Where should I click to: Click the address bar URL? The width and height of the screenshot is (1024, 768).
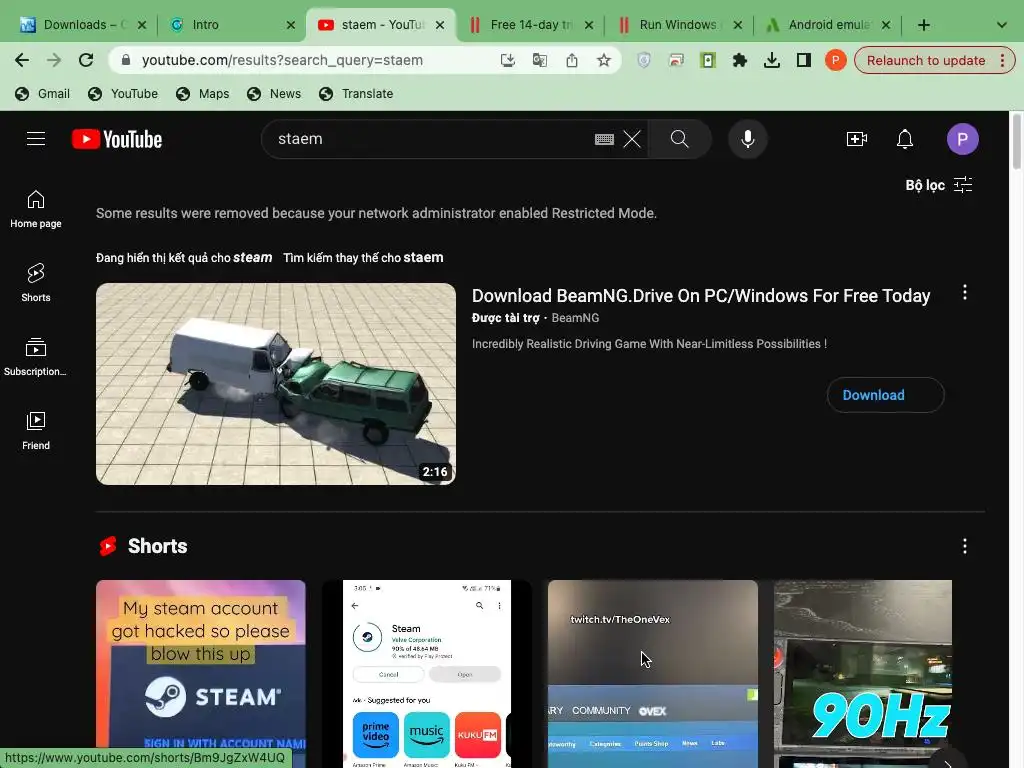[282, 60]
